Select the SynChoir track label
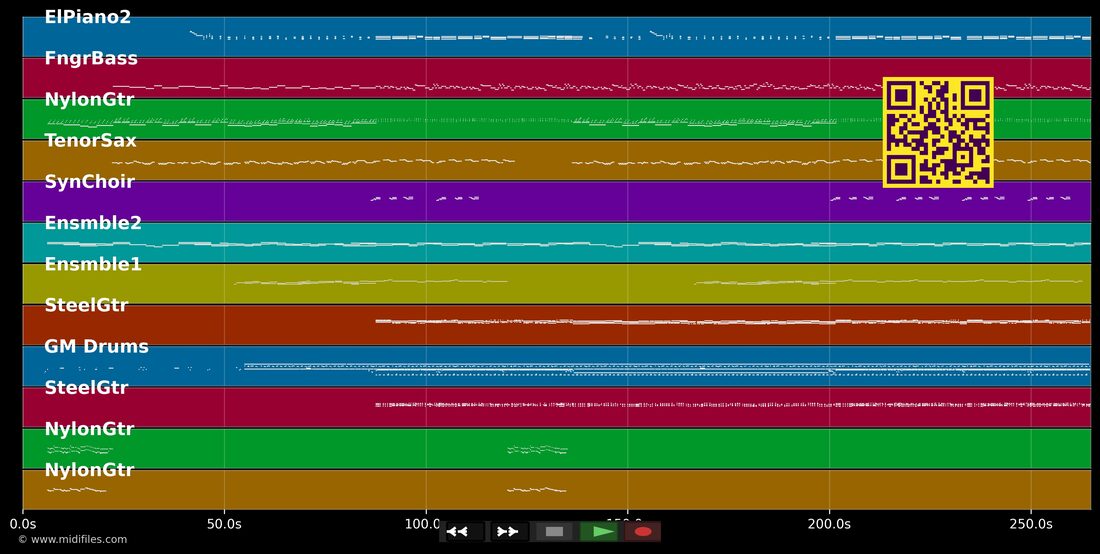 (89, 182)
